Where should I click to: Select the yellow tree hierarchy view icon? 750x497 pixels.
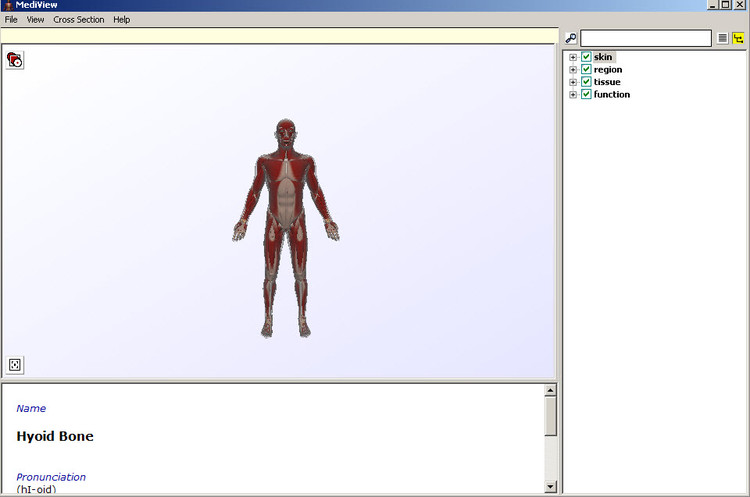[x=738, y=38]
